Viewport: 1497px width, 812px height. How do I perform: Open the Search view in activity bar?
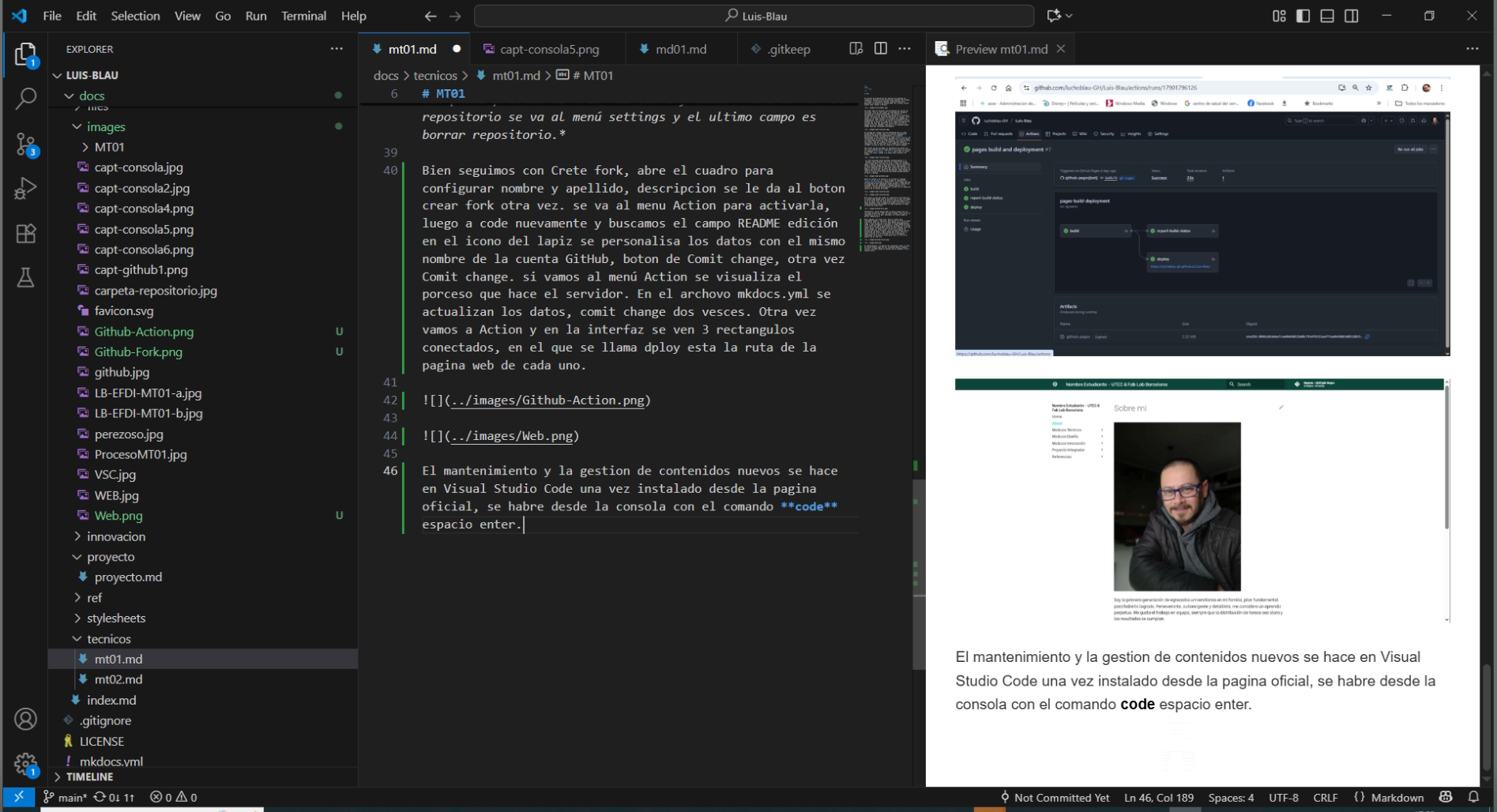(25, 99)
